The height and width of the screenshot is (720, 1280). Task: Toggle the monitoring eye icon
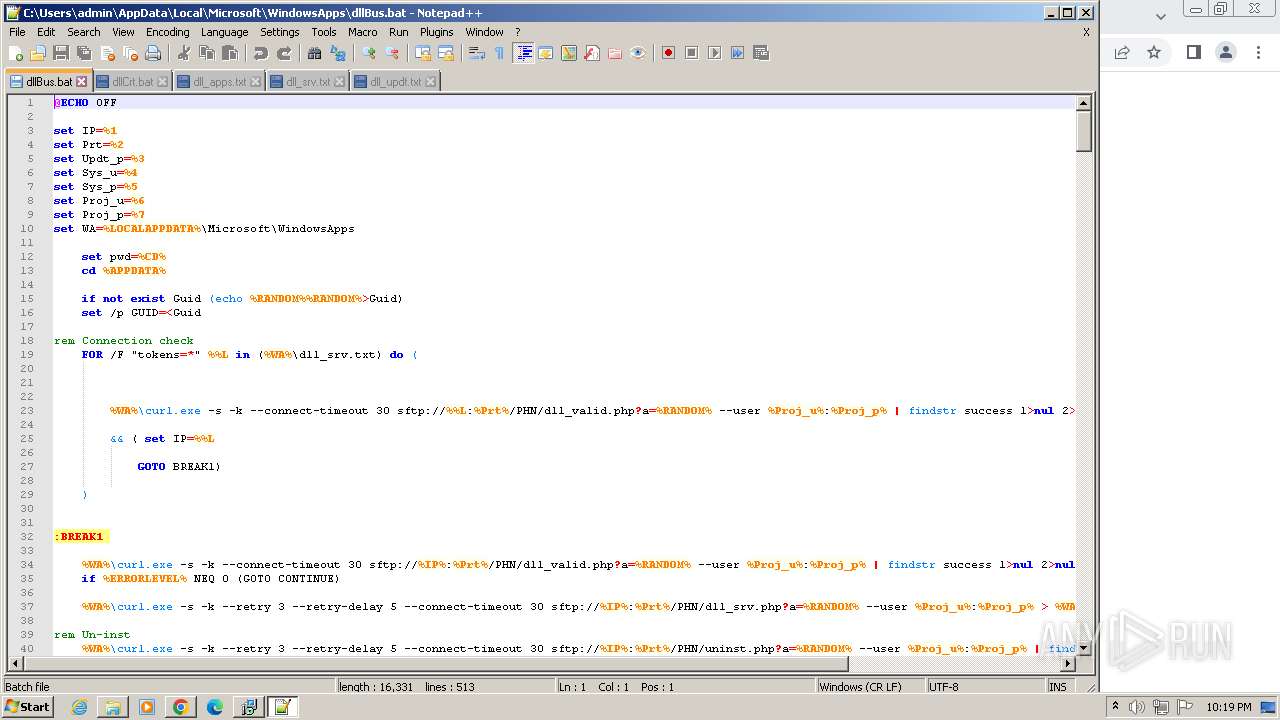point(638,53)
